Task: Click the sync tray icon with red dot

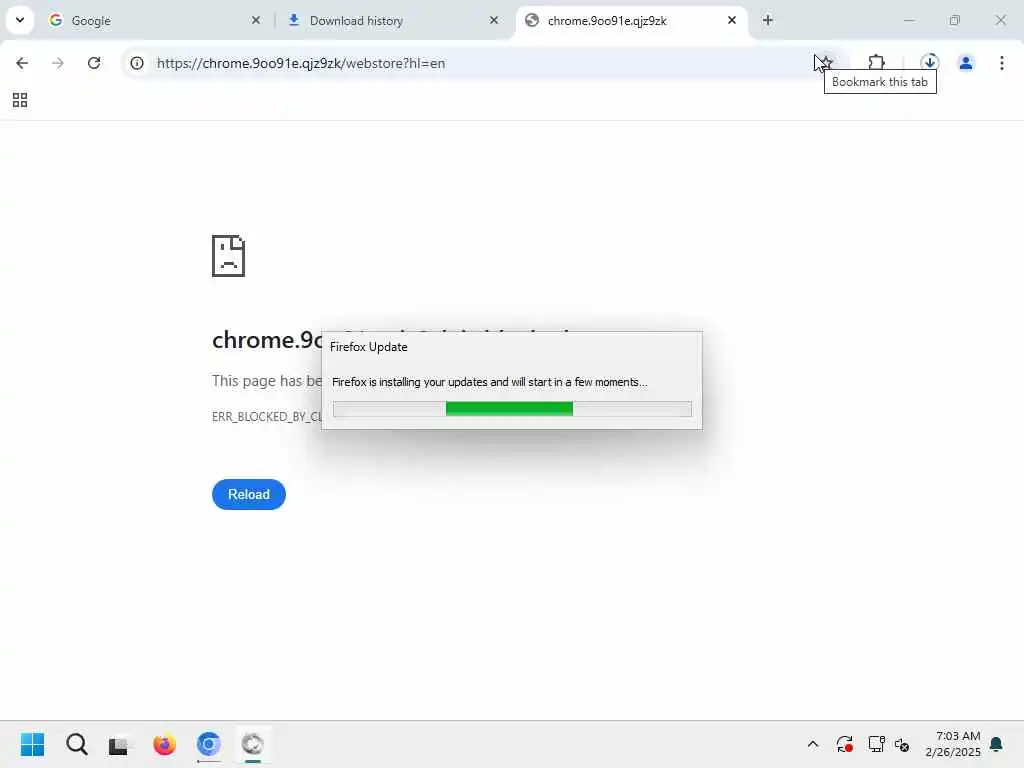Action: point(844,744)
